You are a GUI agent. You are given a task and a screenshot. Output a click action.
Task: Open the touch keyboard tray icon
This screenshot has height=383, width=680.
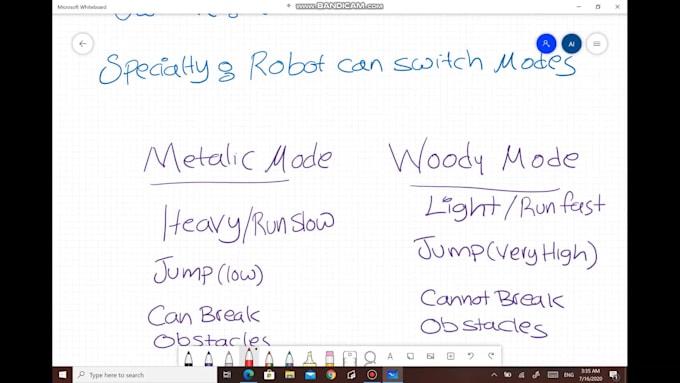point(552,375)
